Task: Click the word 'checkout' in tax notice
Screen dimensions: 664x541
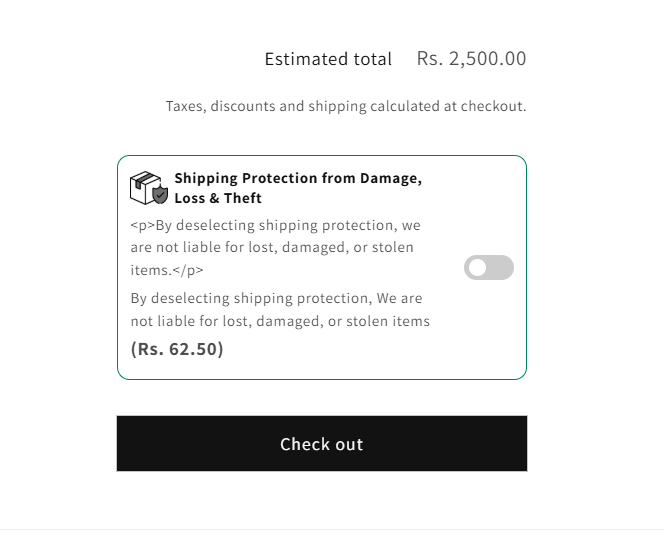Action: (x=491, y=106)
